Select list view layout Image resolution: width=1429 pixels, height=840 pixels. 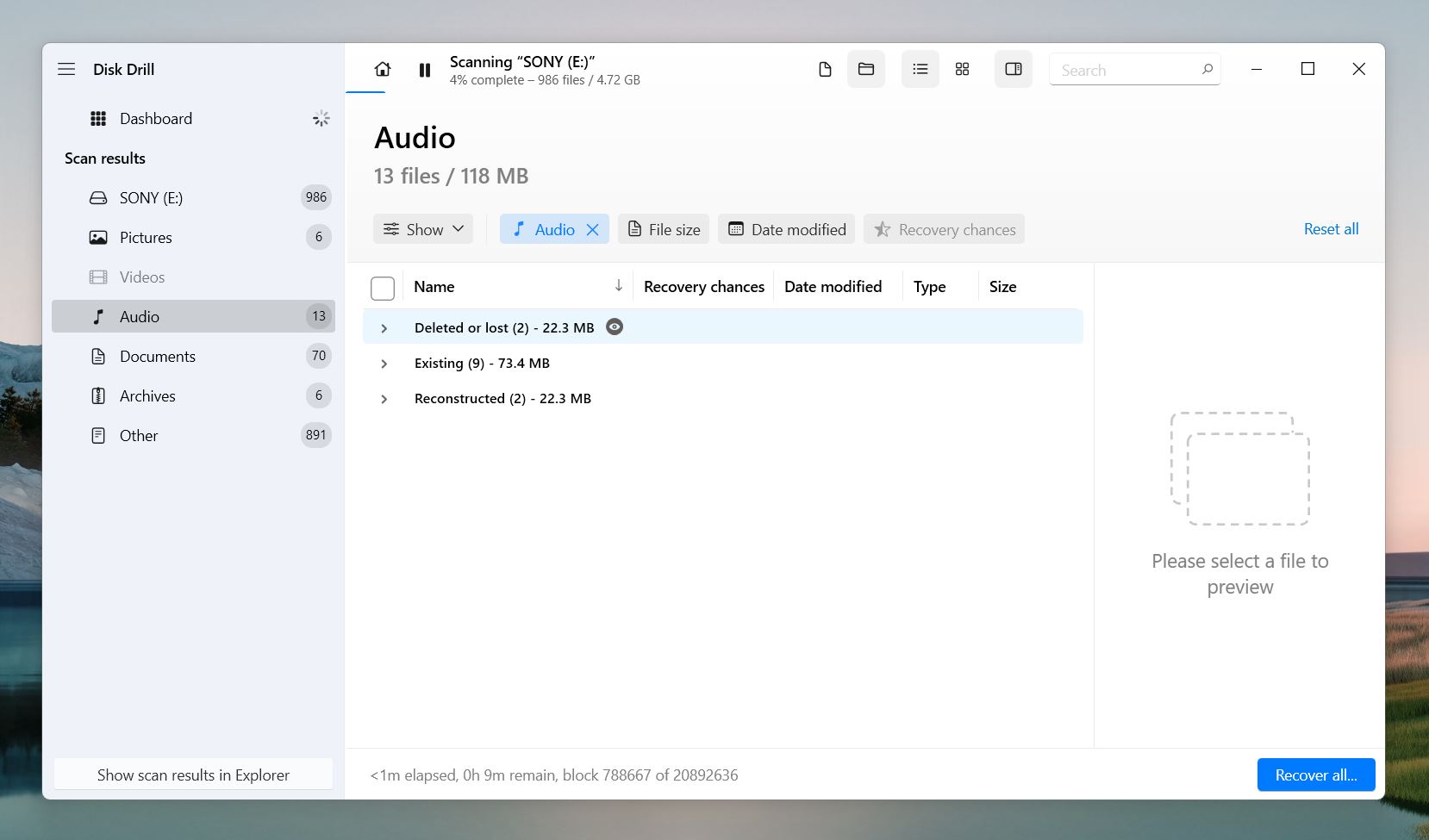(920, 69)
